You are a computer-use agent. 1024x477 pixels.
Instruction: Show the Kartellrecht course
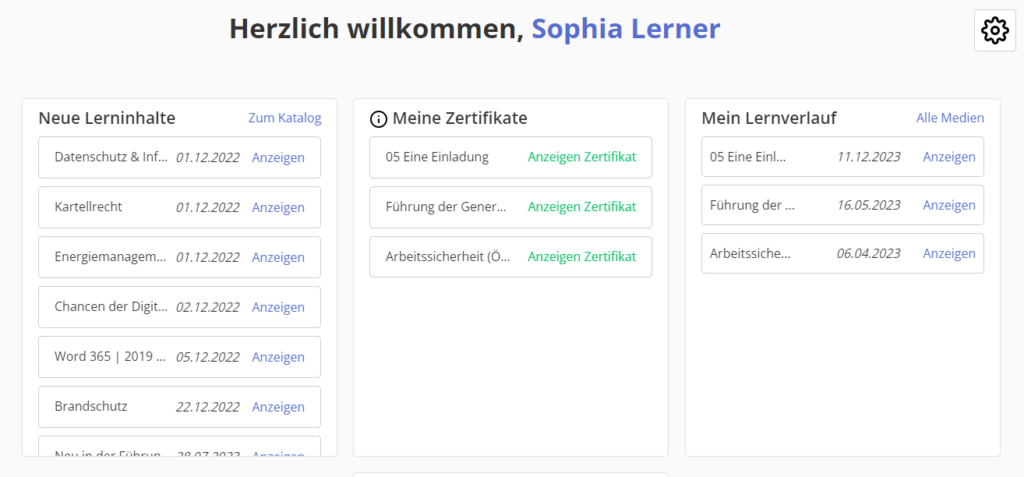(278, 207)
